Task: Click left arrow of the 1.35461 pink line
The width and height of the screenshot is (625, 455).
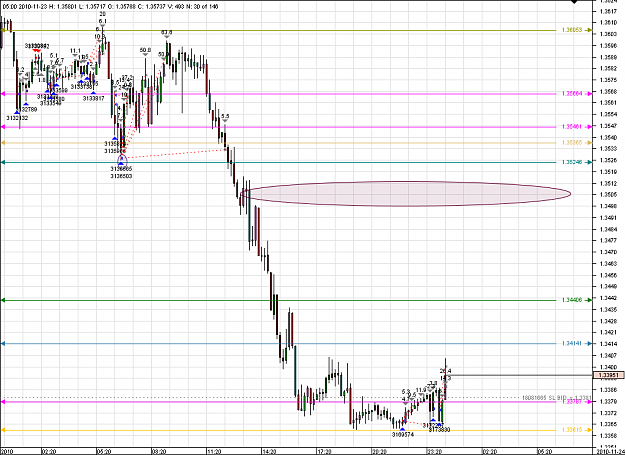Action: tap(3, 127)
